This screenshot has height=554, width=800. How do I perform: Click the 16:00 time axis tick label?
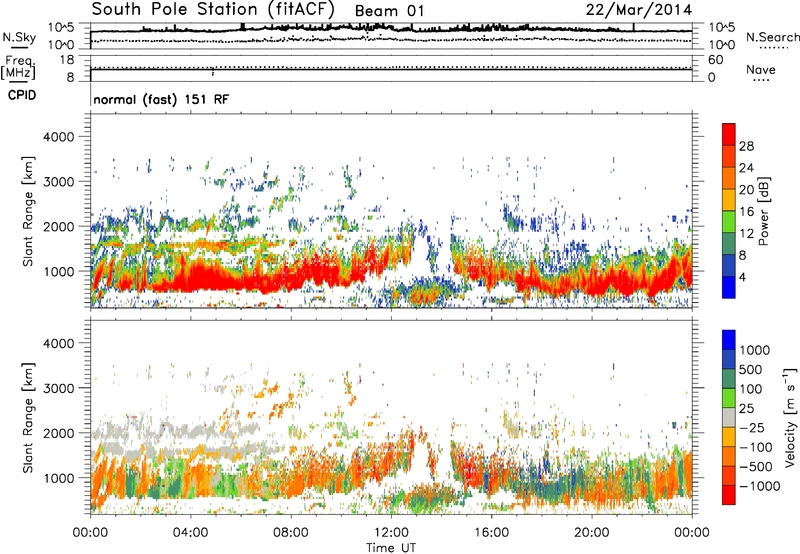pos(492,533)
